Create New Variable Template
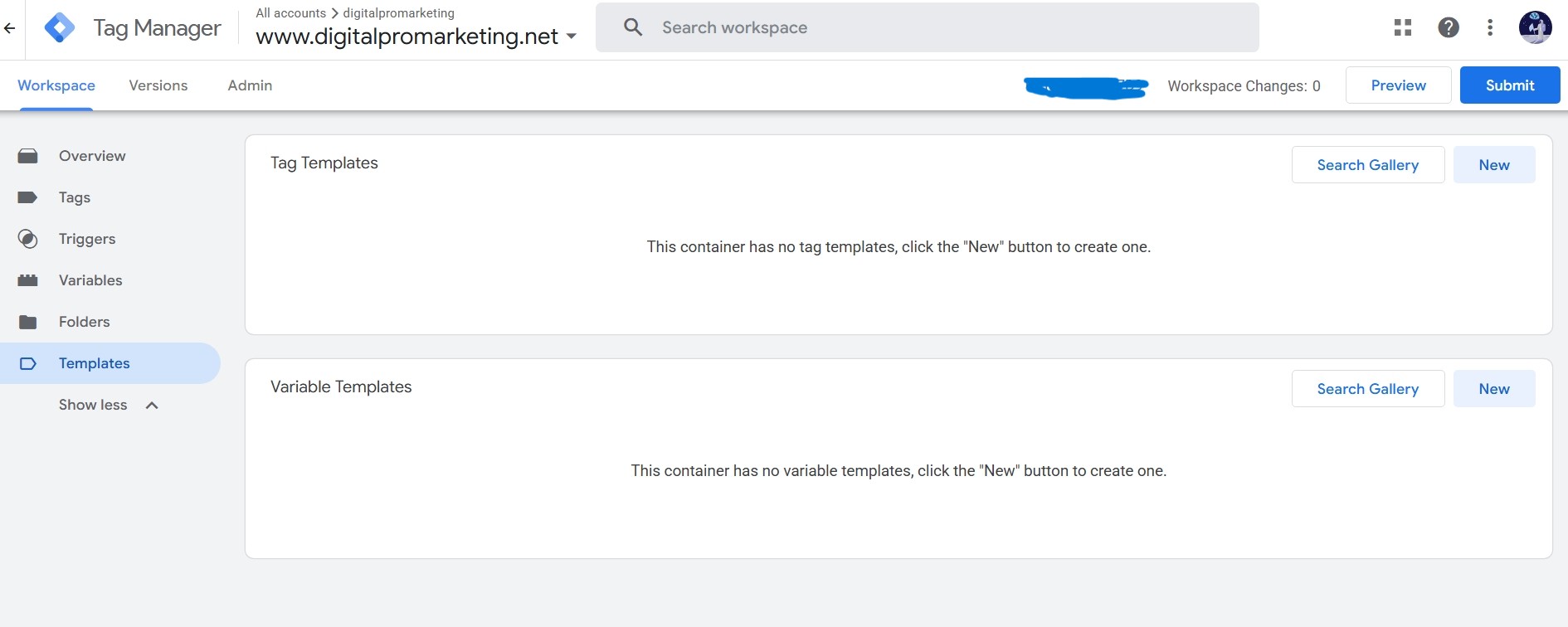Screen dimensions: 1568x627 [x=1494, y=389]
